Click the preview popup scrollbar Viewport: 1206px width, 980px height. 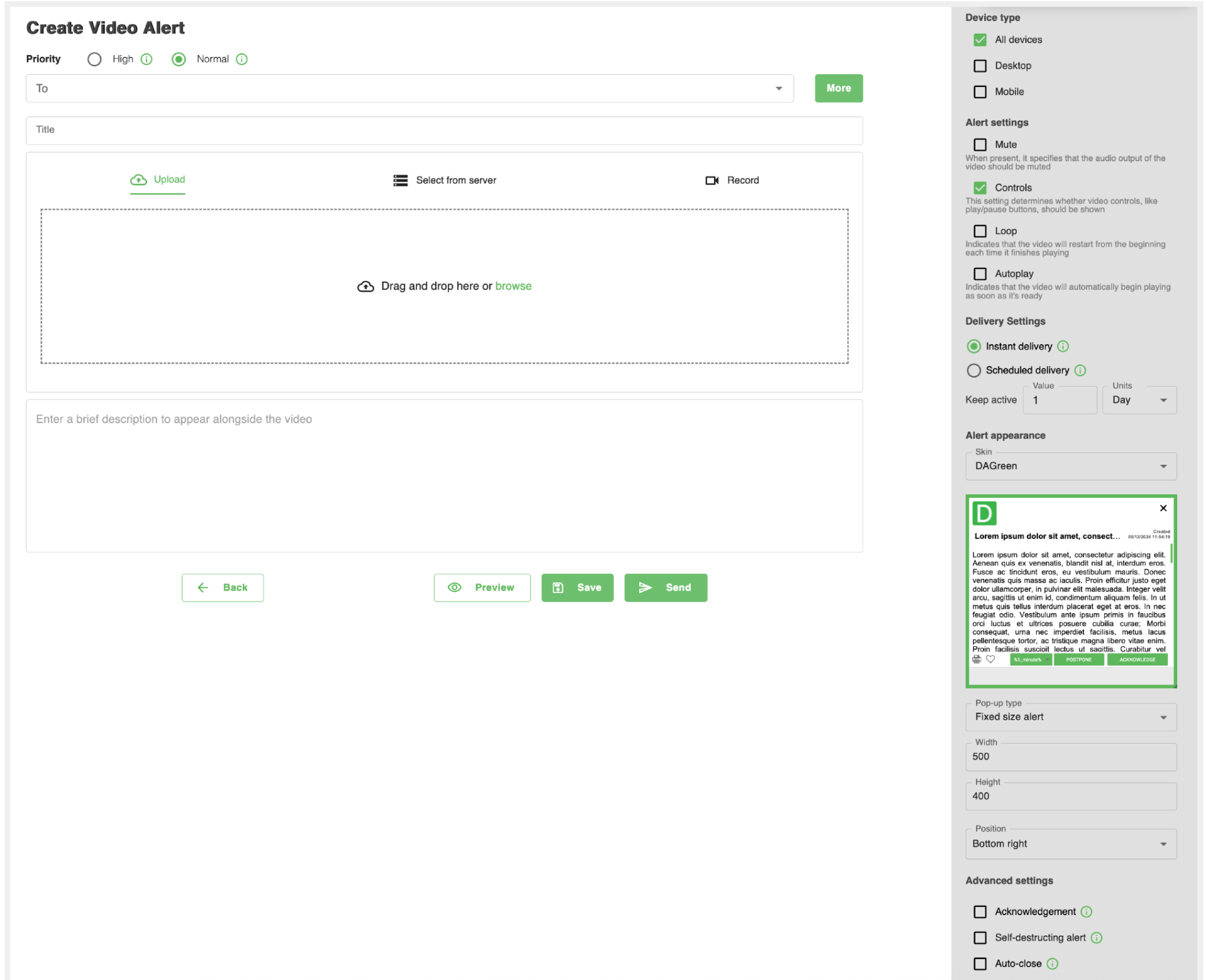(x=1171, y=553)
